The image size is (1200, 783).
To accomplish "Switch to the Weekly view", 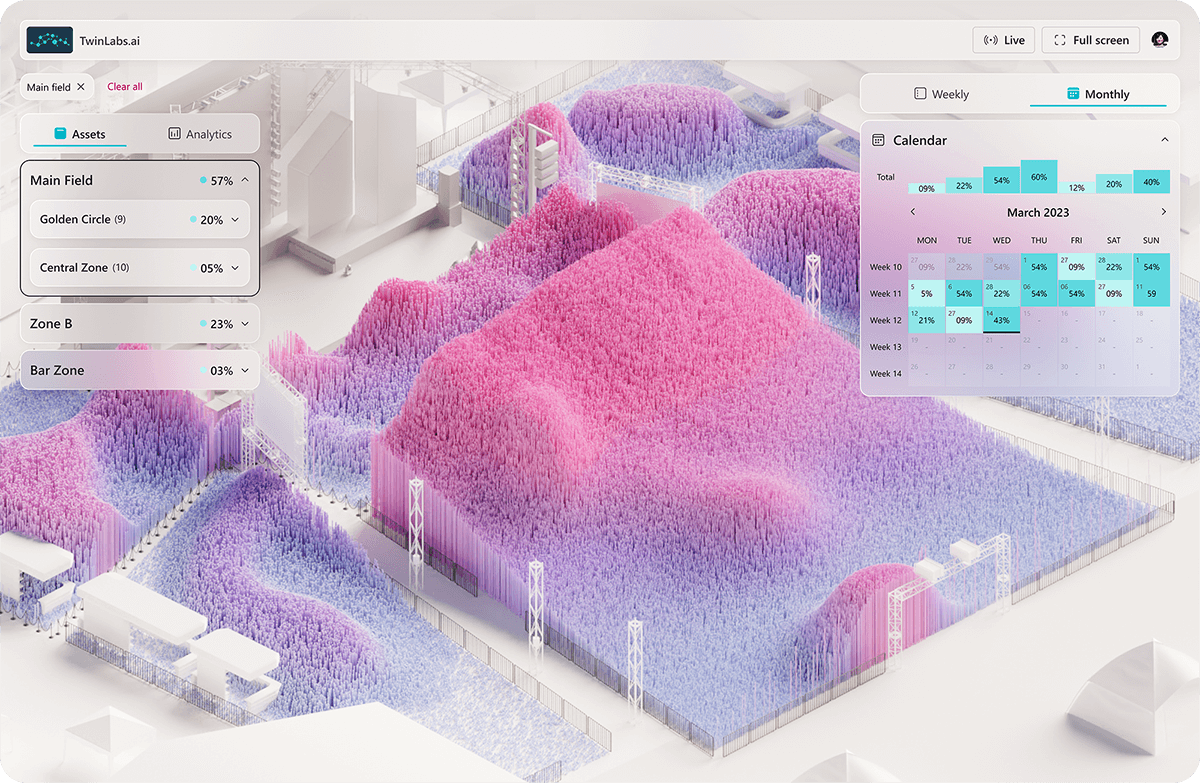I will [942, 93].
